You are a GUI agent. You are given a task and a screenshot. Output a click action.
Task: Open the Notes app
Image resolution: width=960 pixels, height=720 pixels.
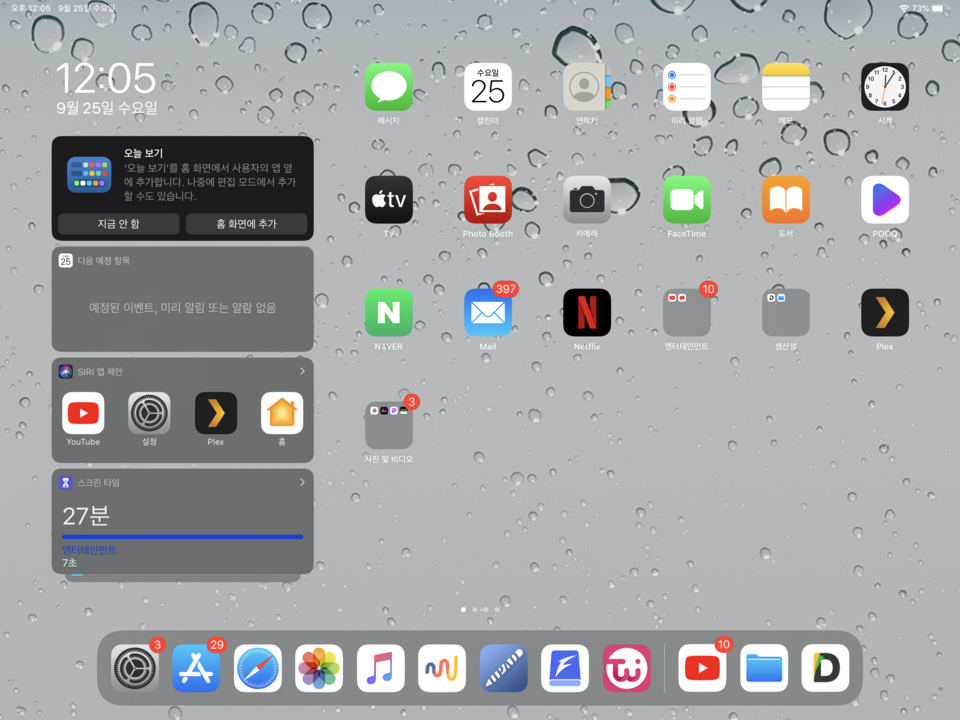(x=786, y=87)
